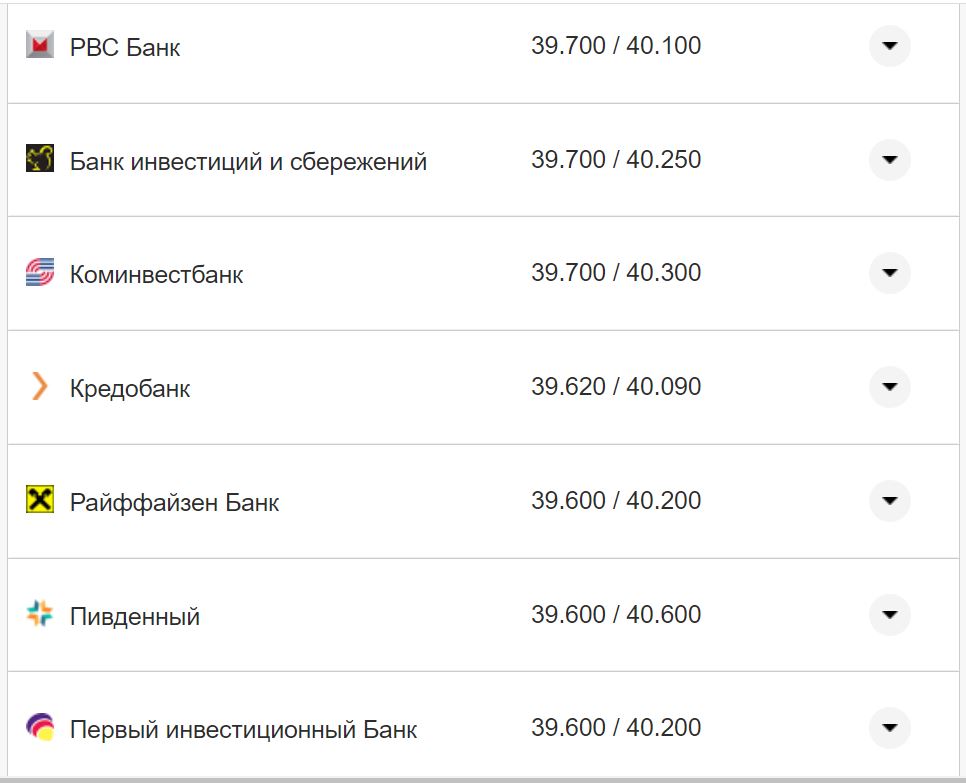Expand the PBC Банк rate details
The height and width of the screenshot is (783, 966).
[889, 45]
